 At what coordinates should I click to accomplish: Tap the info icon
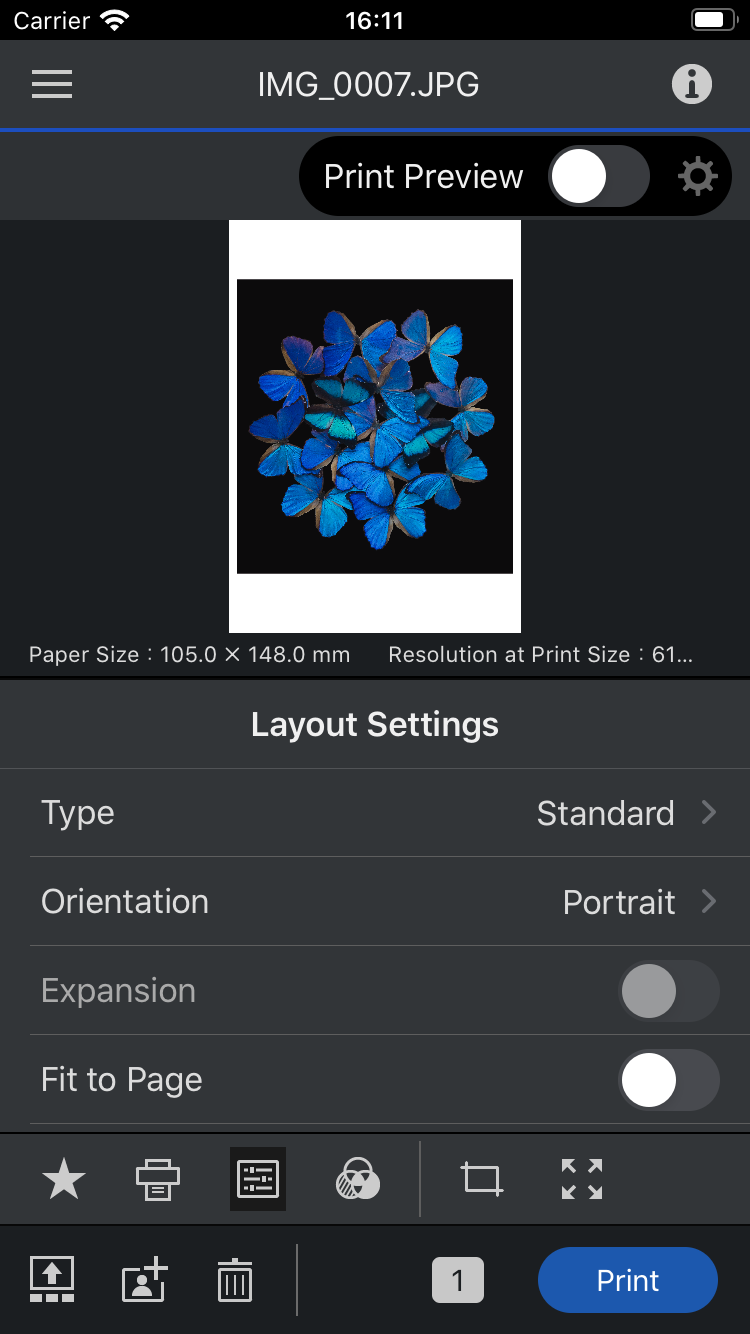point(691,85)
